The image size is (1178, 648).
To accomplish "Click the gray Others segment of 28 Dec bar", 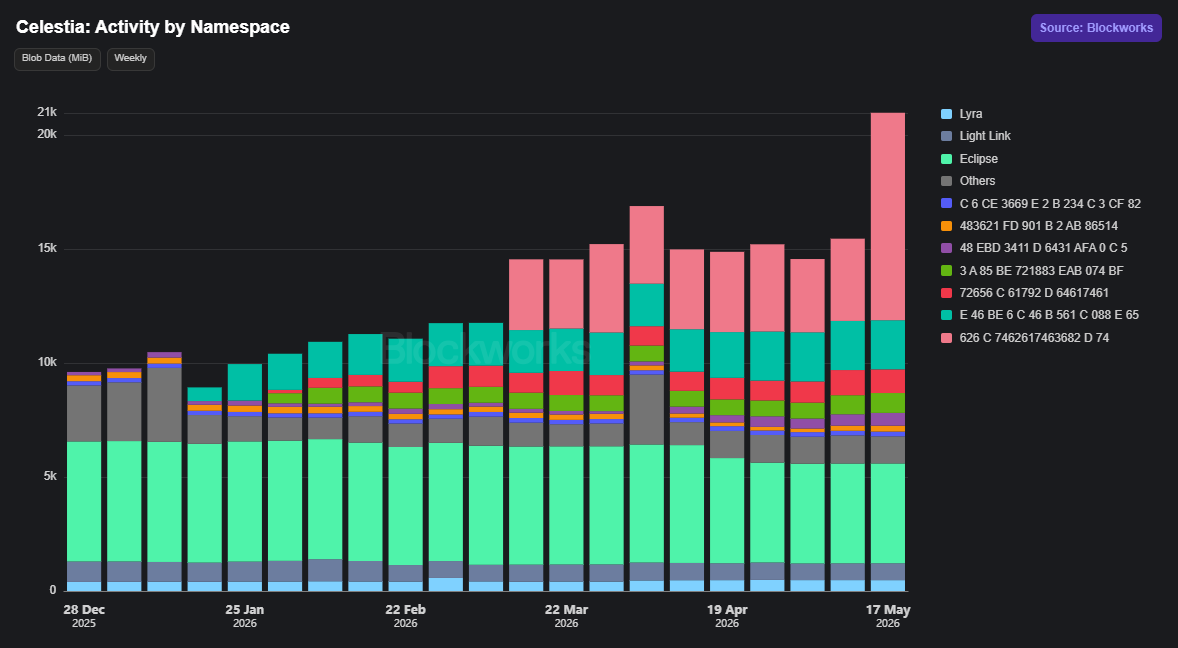I will pos(84,414).
